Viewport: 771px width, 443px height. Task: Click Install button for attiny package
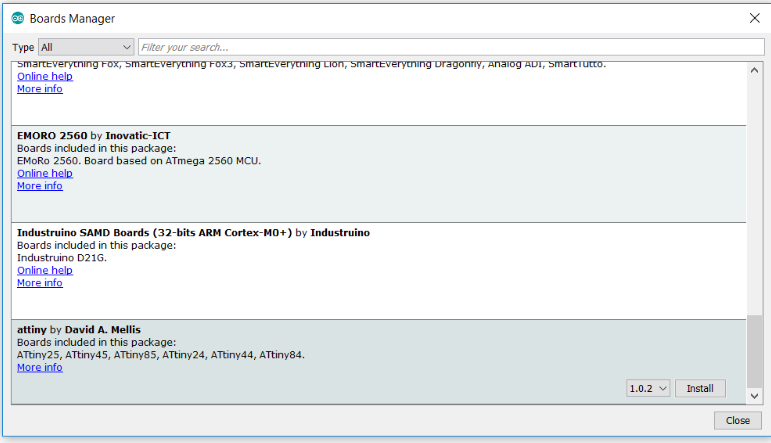pos(700,388)
